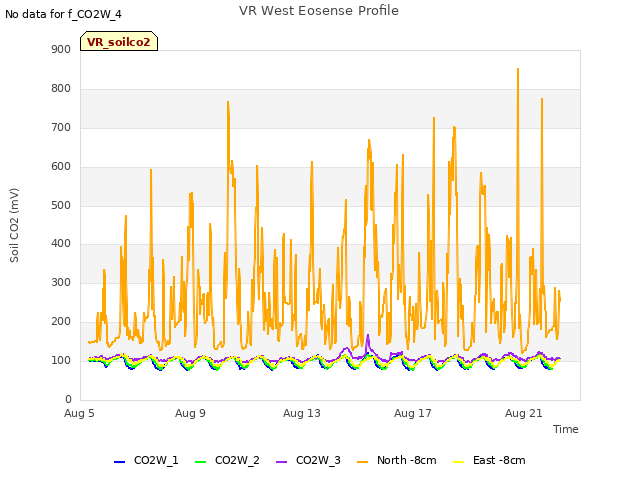
Task: Select the CO2W_1 legend label
Action: 156,460
